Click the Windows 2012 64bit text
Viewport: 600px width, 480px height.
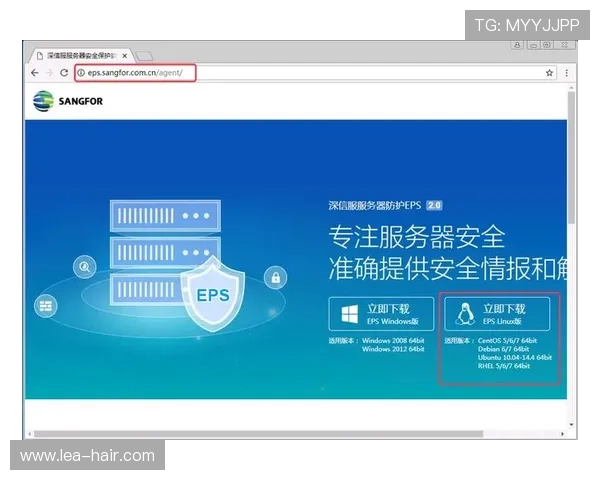pyautogui.click(x=393, y=349)
